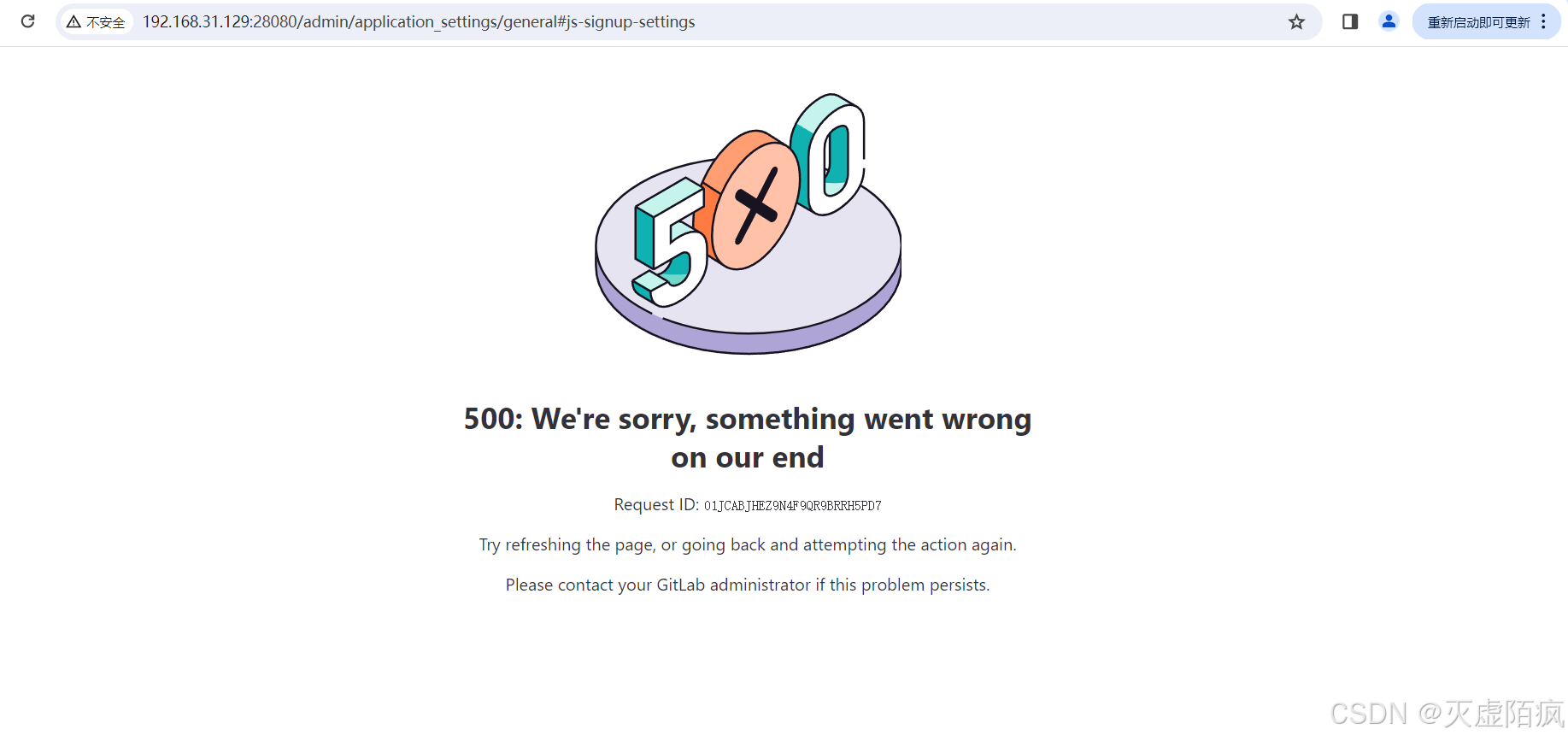Viewport: 1568px width, 741px height.
Task: Open the three-dot browser menu
Action: pyautogui.click(x=1543, y=21)
